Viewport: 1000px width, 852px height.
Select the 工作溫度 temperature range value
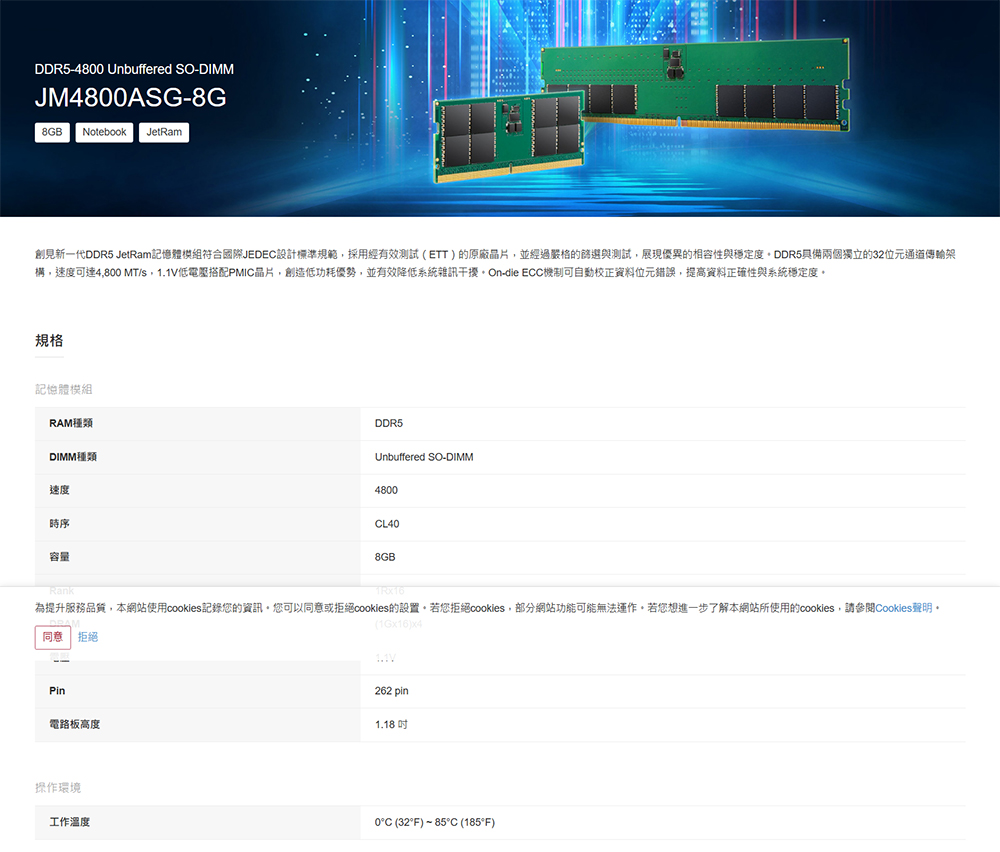point(434,823)
